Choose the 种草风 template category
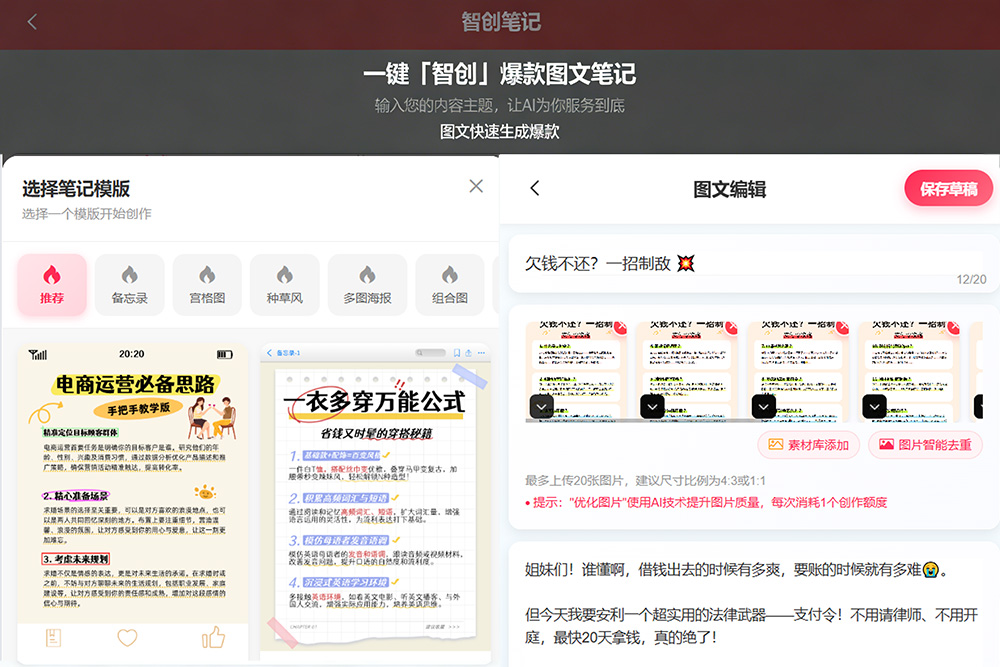Viewport: 1000px width, 667px height. point(284,284)
